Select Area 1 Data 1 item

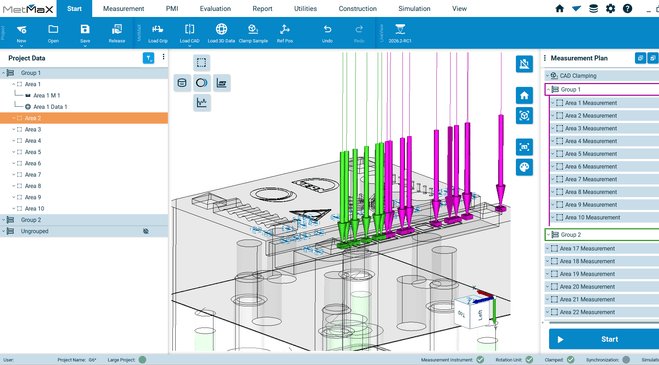coord(50,107)
